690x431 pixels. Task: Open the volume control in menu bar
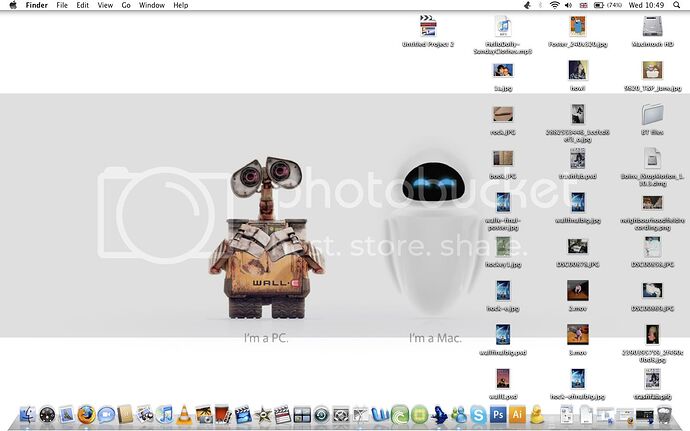pyautogui.click(x=570, y=6)
